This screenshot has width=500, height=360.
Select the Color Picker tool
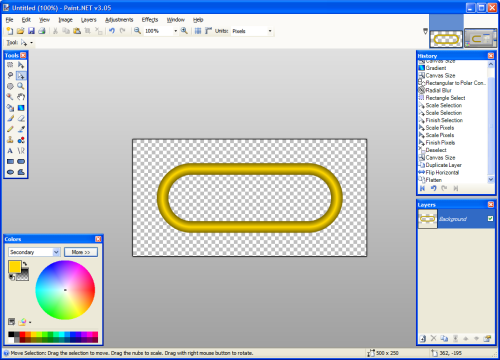[21, 129]
